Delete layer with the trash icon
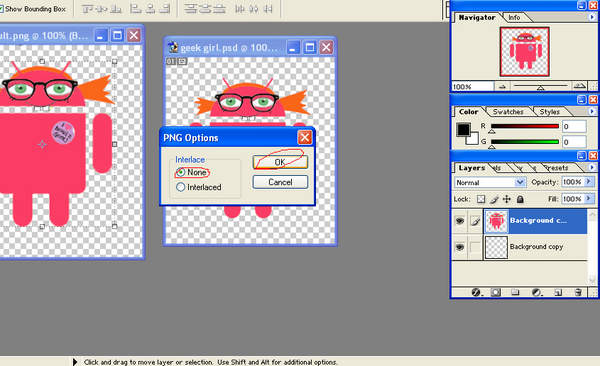The image size is (600, 366). (x=578, y=292)
